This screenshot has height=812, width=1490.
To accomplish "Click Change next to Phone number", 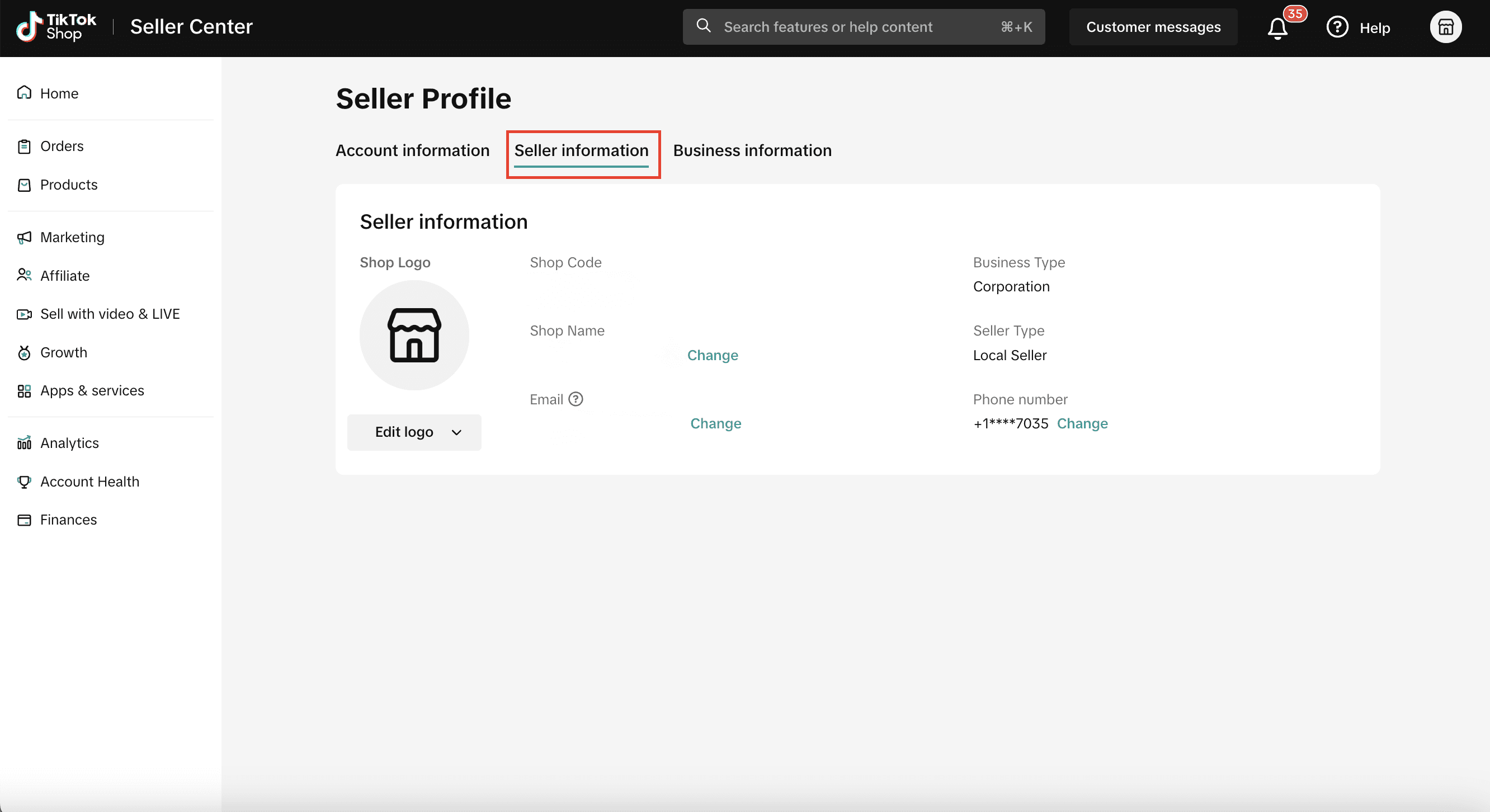I will pyautogui.click(x=1082, y=423).
